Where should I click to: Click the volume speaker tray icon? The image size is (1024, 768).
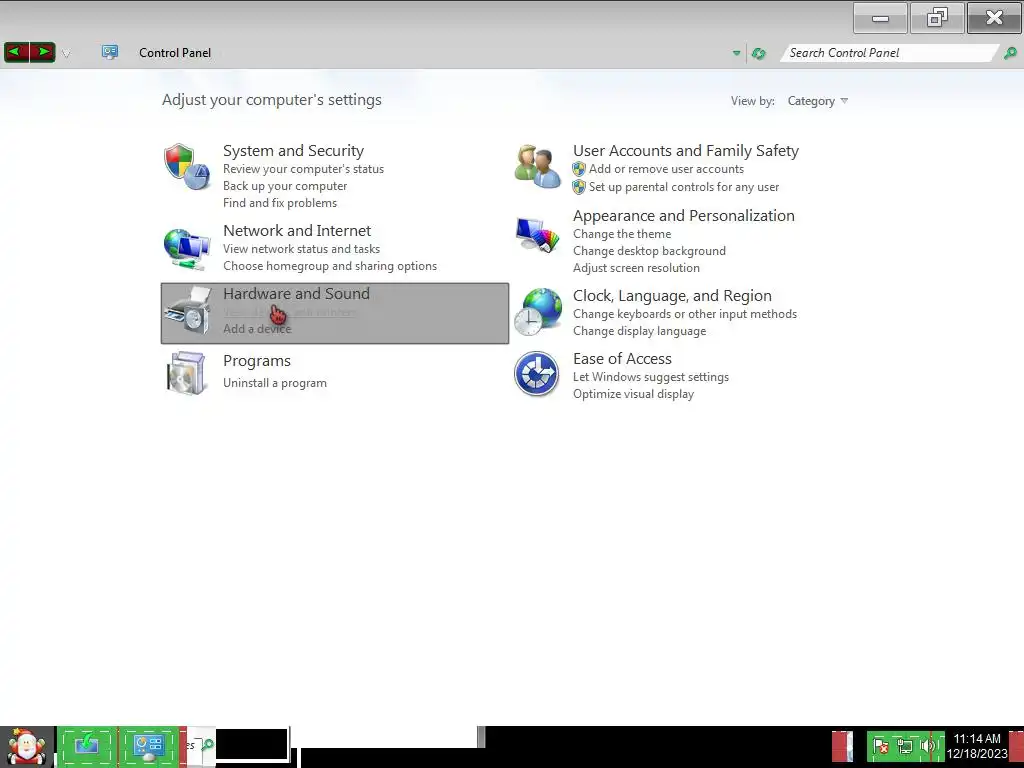pos(927,746)
